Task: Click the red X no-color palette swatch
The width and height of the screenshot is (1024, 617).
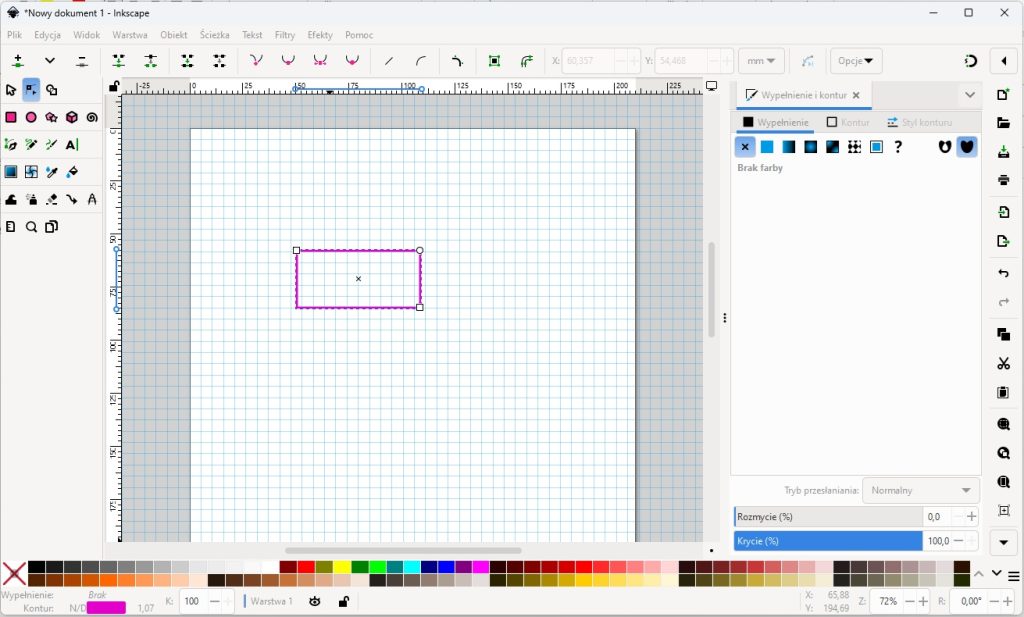Action: 14,574
